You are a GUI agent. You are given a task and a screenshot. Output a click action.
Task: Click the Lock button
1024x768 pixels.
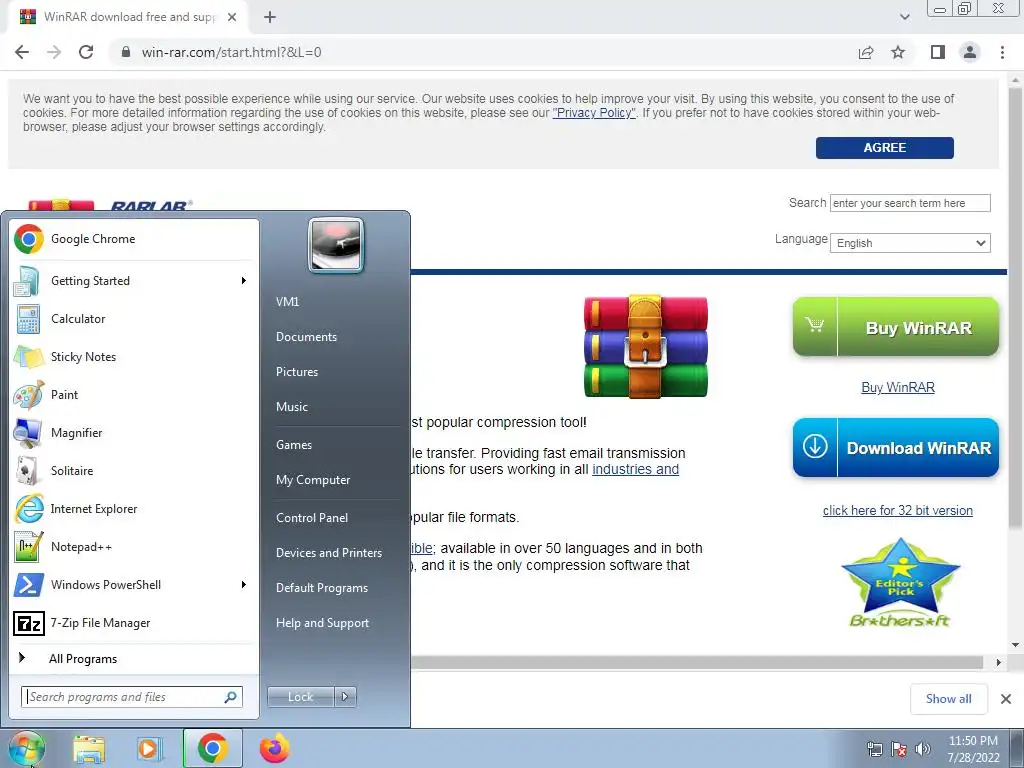click(x=301, y=697)
